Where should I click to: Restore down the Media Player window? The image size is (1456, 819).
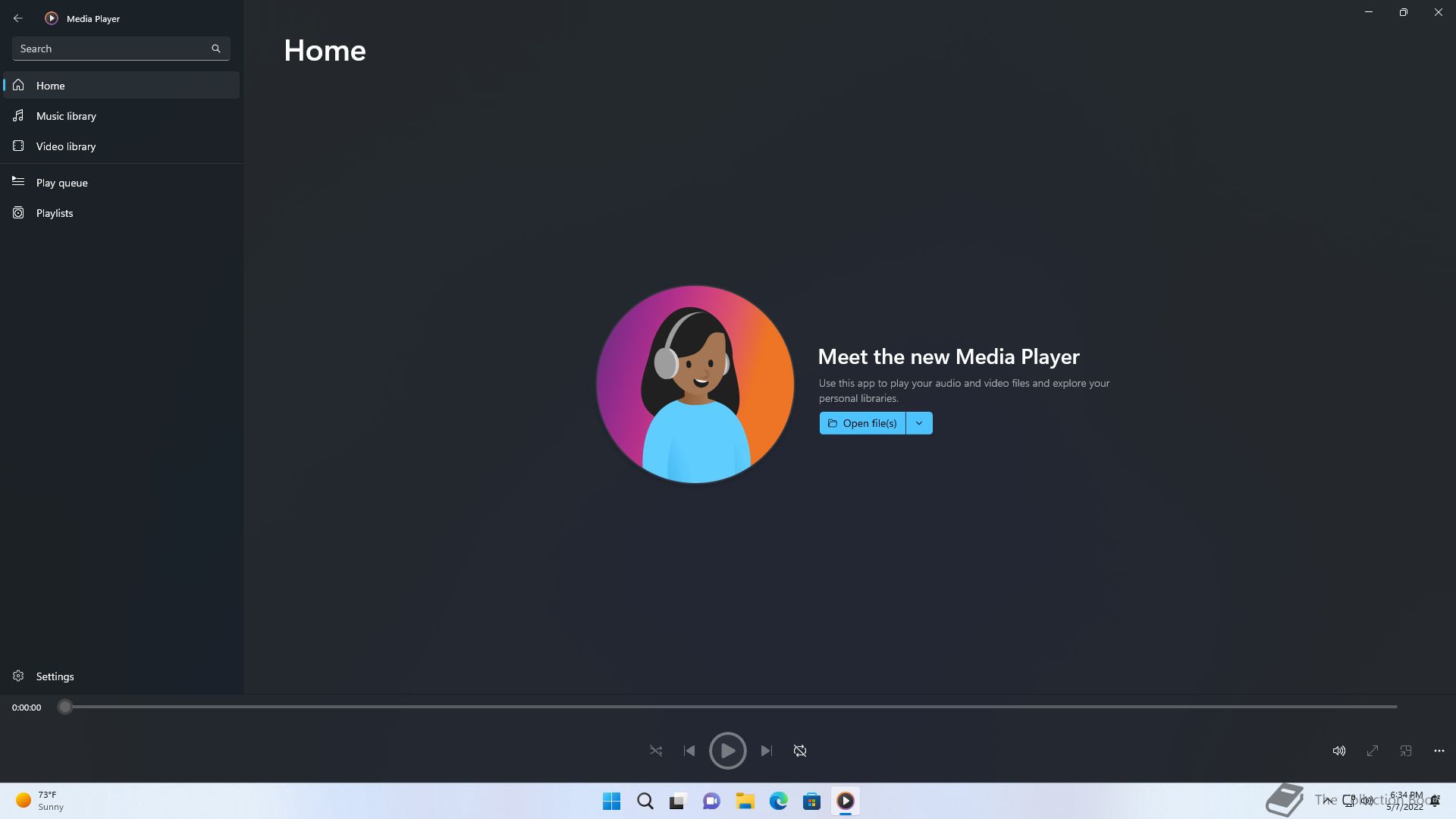pyautogui.click(x=1404, y=12)
